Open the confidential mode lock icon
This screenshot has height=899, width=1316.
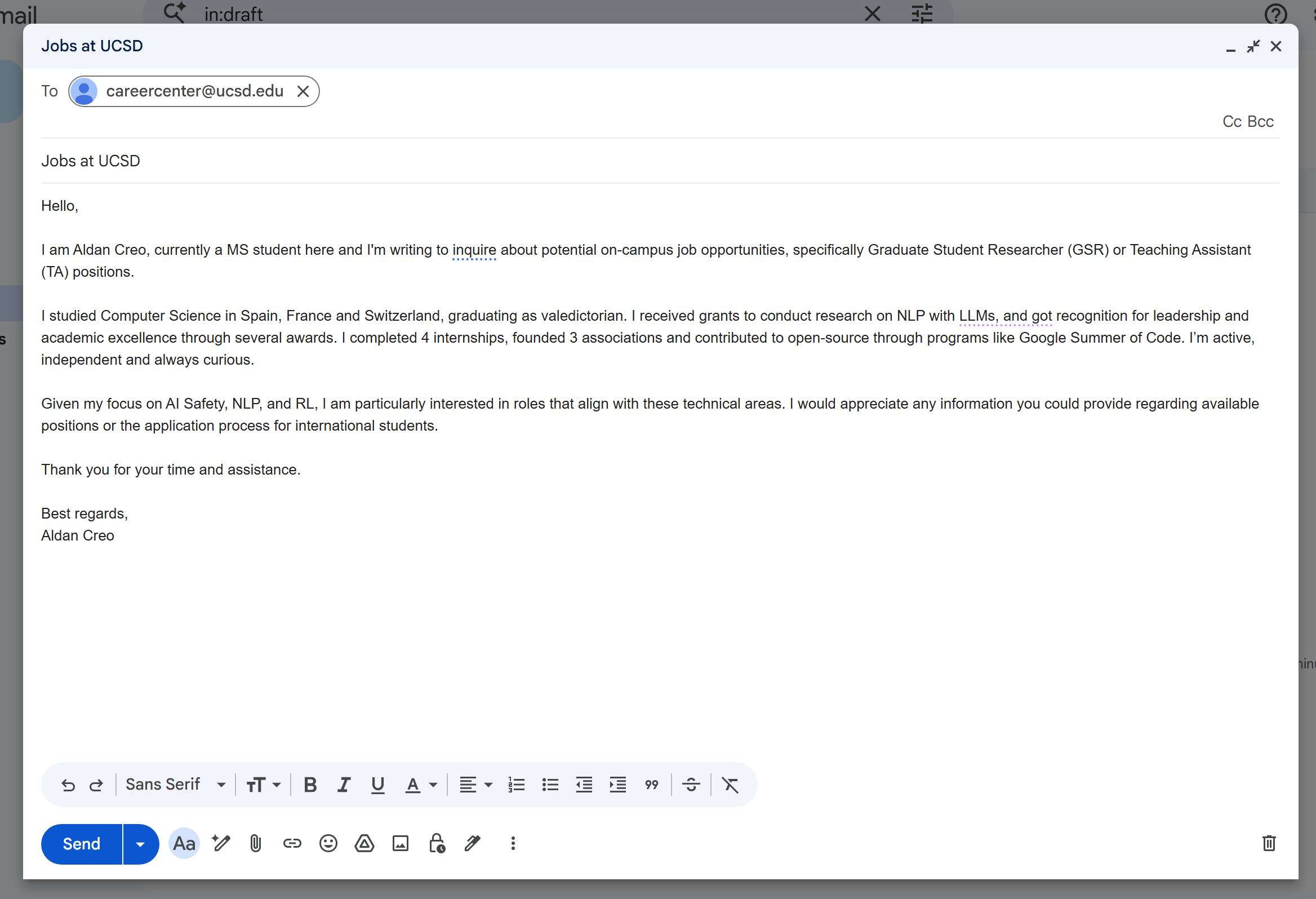coord(437,844)
